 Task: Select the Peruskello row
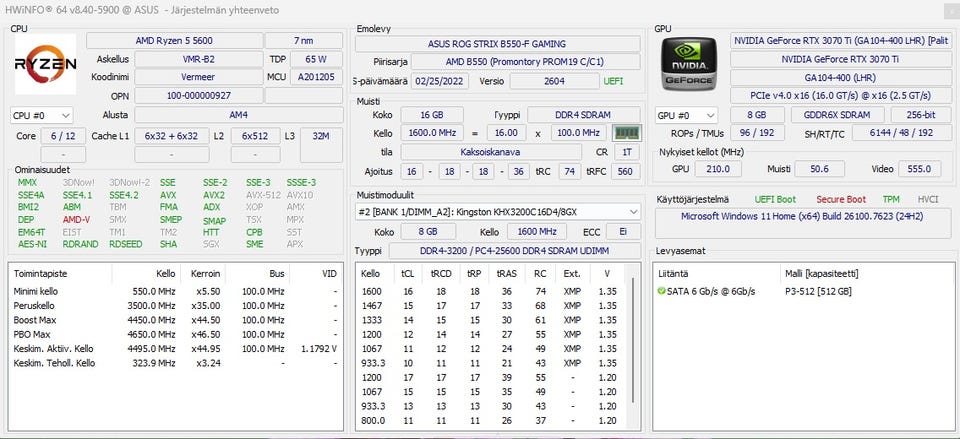(176, 306)
